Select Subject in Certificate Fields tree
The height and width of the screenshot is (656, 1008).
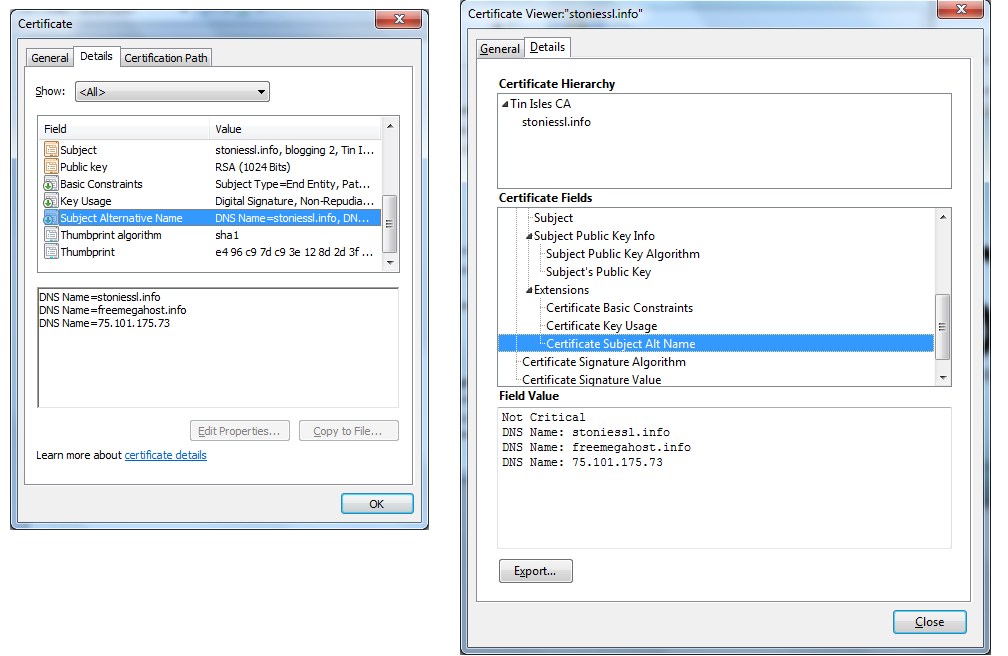point(553,217)
